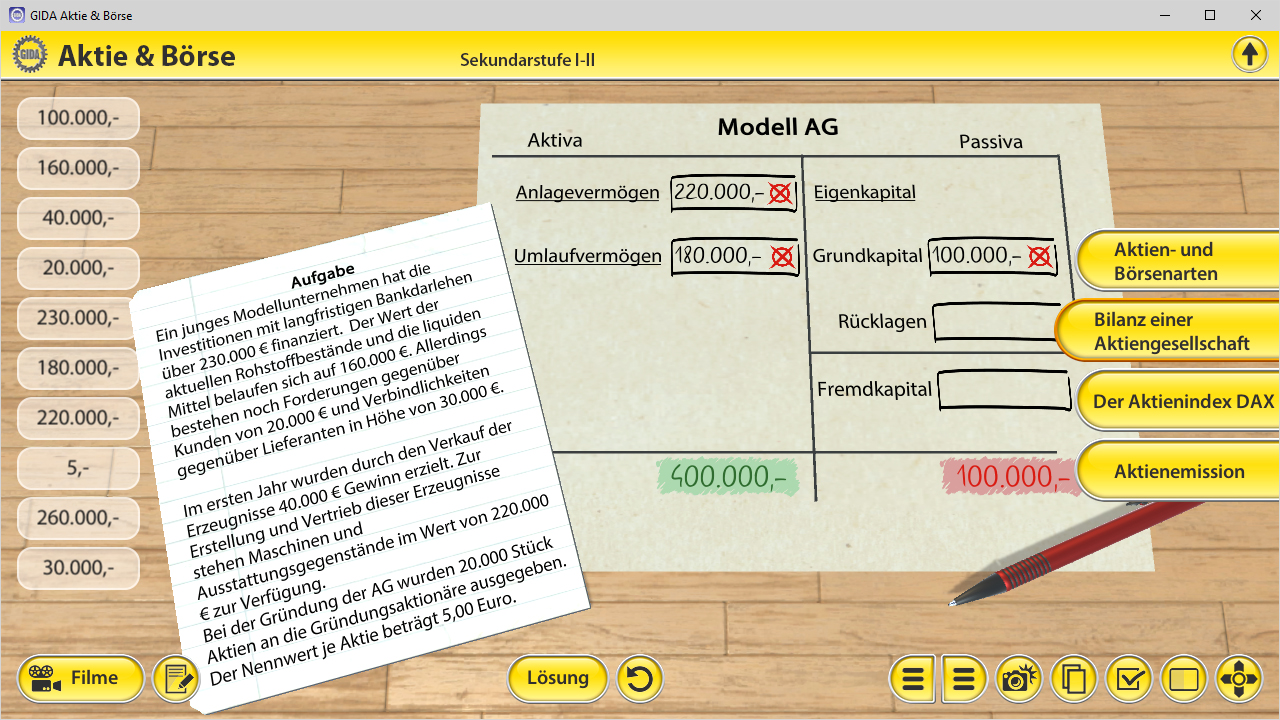Viewport: 1280px width, 720px height.
Task: Remove the 100.000 Grundkapital value with red X
Action: point(1039,257)
